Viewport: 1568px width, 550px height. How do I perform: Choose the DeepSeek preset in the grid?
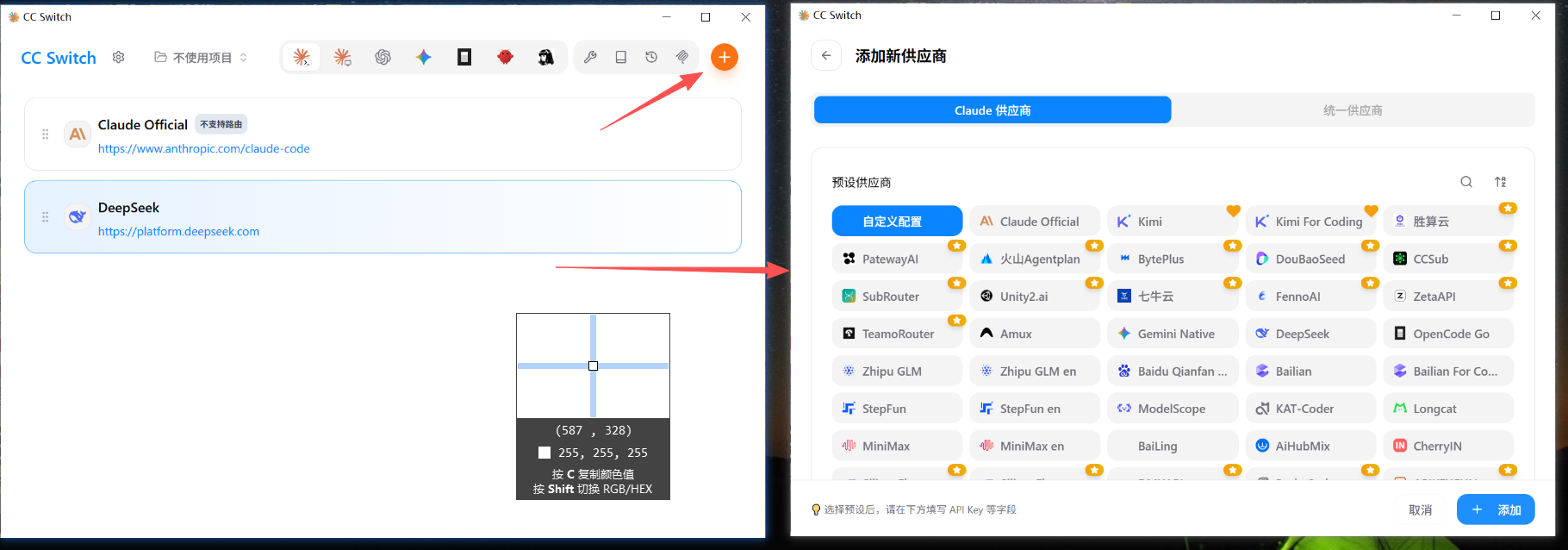(x=1310, y=334)
